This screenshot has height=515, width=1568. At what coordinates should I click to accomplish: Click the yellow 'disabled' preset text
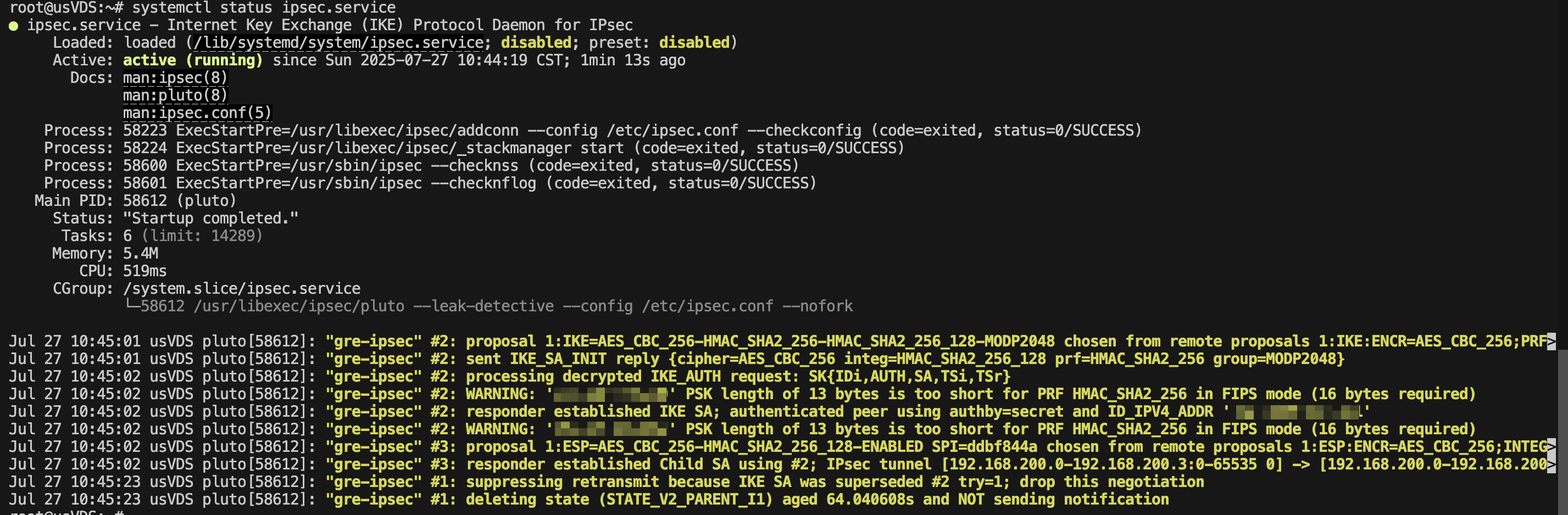tap(694, 43)
